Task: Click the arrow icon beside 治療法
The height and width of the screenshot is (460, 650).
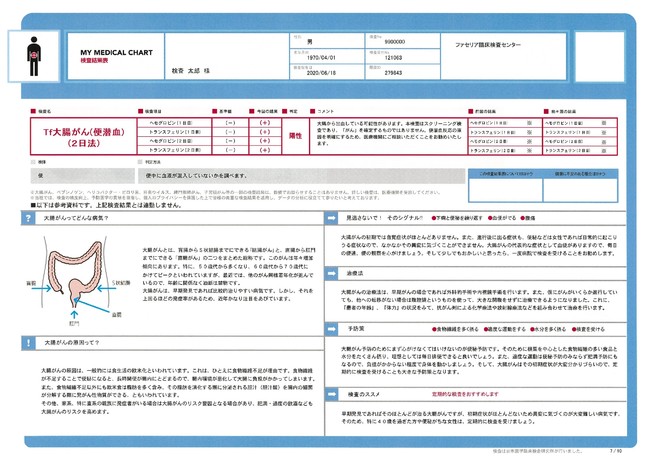Action: [332, 273]
